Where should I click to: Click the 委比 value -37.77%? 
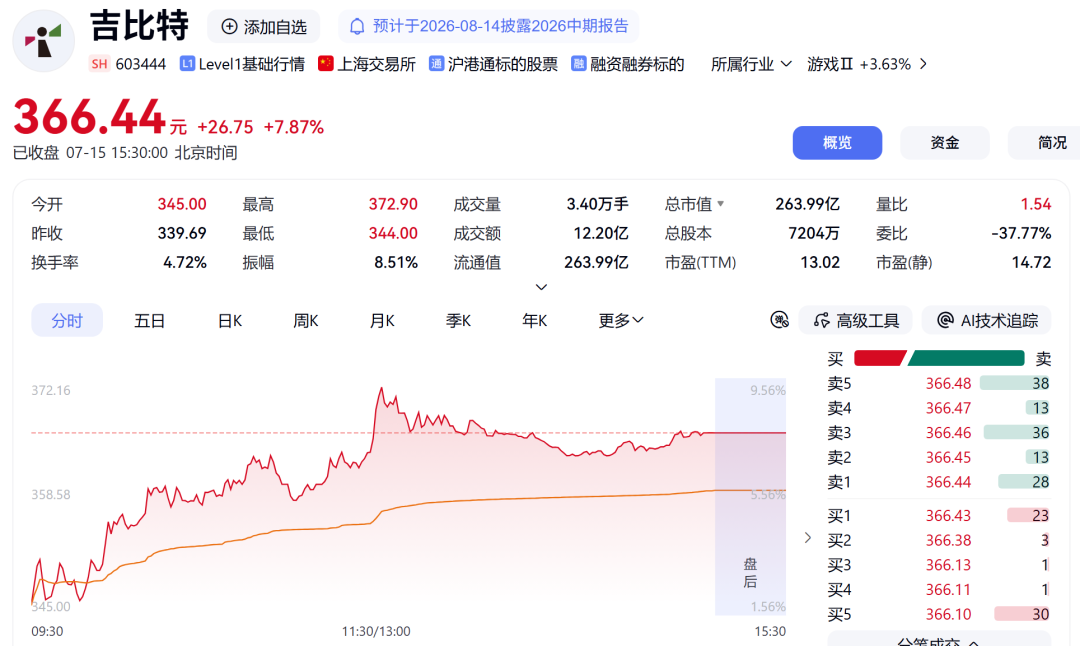coord(1021,233)
